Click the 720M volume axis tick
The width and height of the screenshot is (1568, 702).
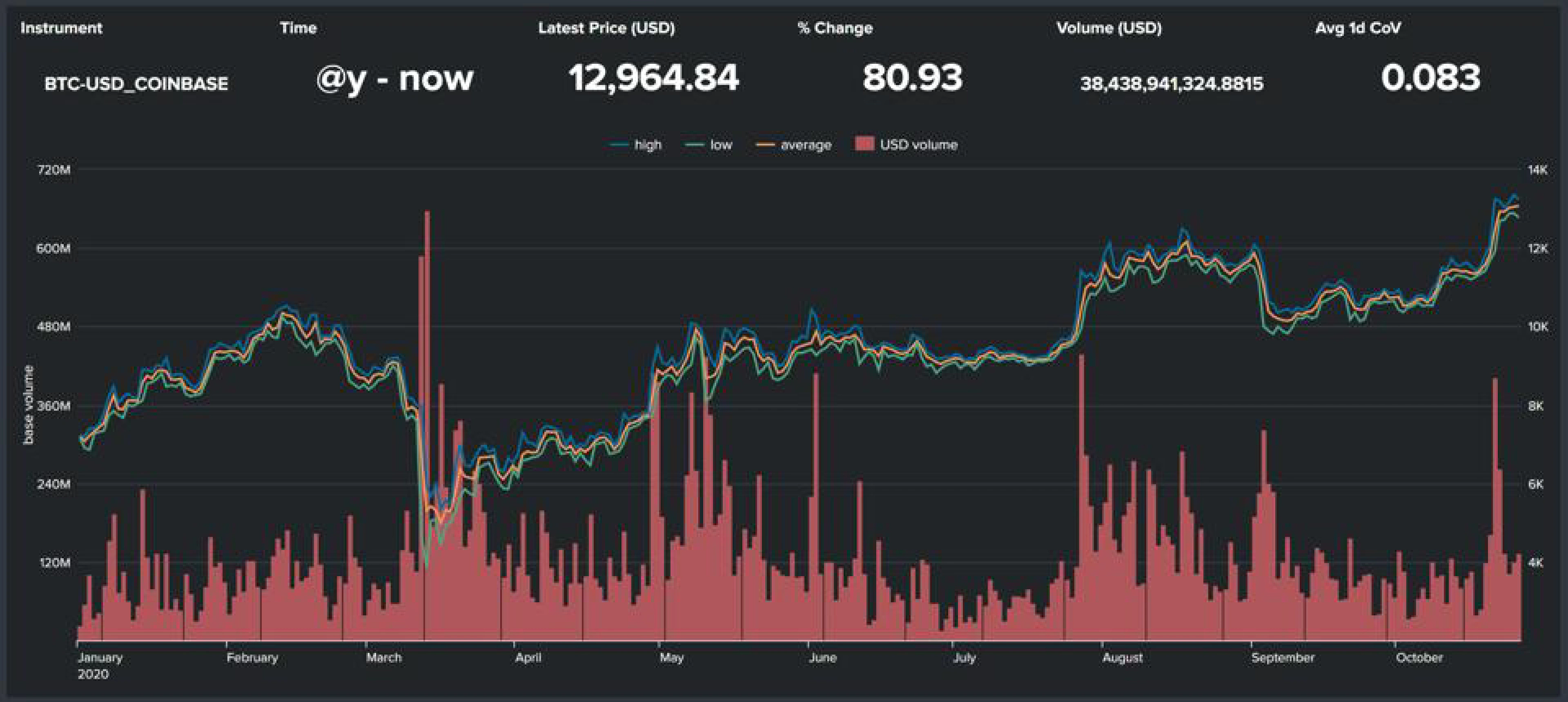pyautogui.click(x=54, y=170)
